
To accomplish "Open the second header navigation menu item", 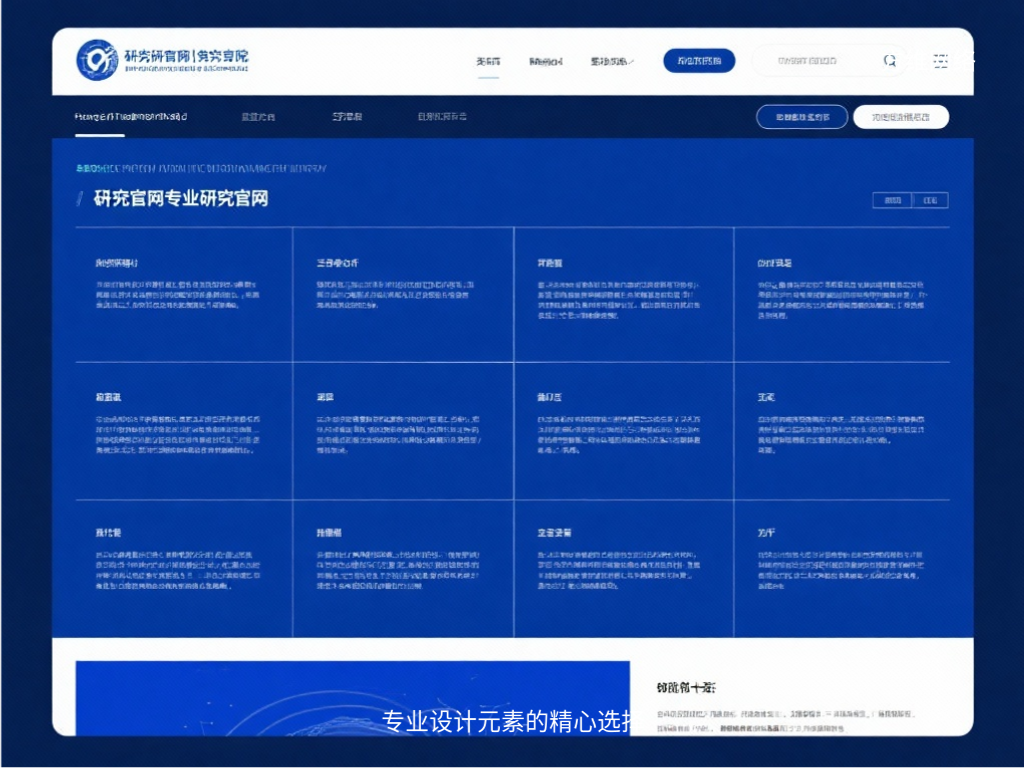I will (546, 60).
